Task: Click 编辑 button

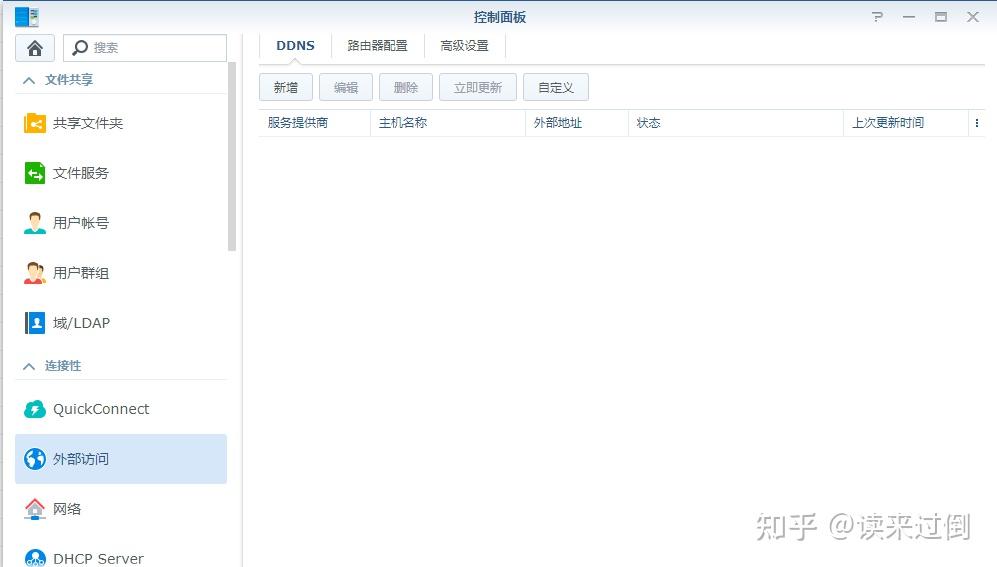Action: click(346, 87)
